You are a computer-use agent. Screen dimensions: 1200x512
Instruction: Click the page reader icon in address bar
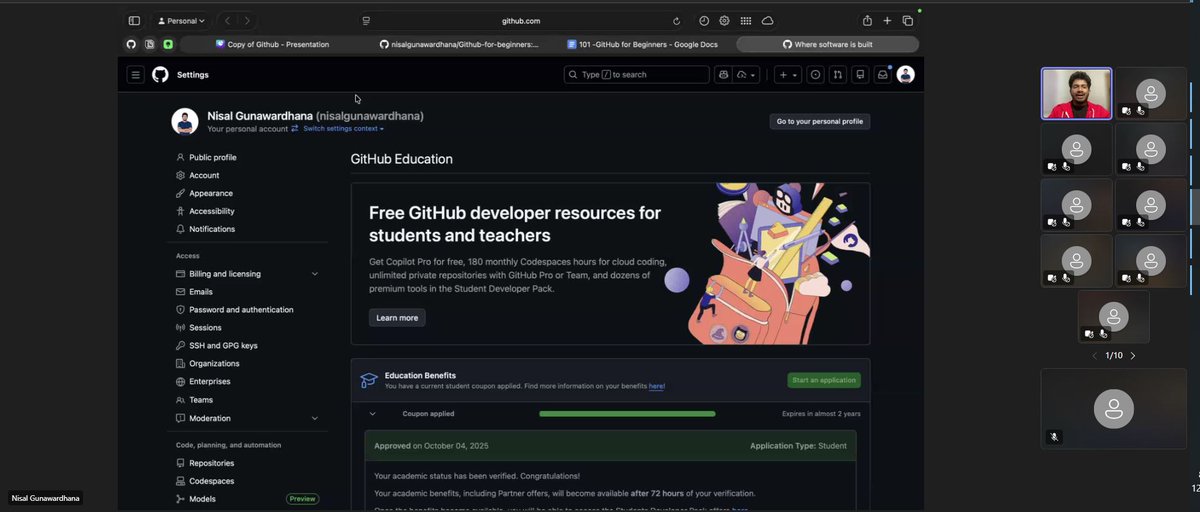[366, 21]
